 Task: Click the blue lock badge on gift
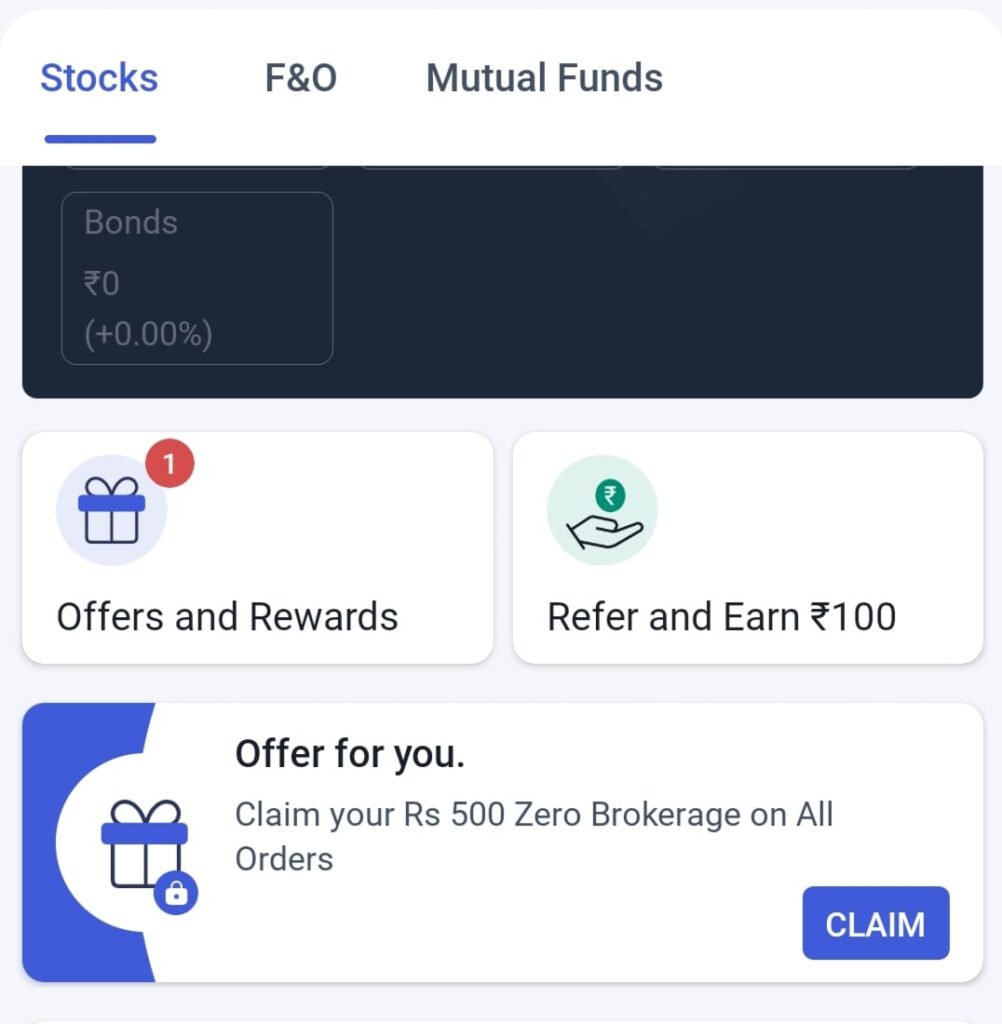pyautogui.click(x=176, y=894)
